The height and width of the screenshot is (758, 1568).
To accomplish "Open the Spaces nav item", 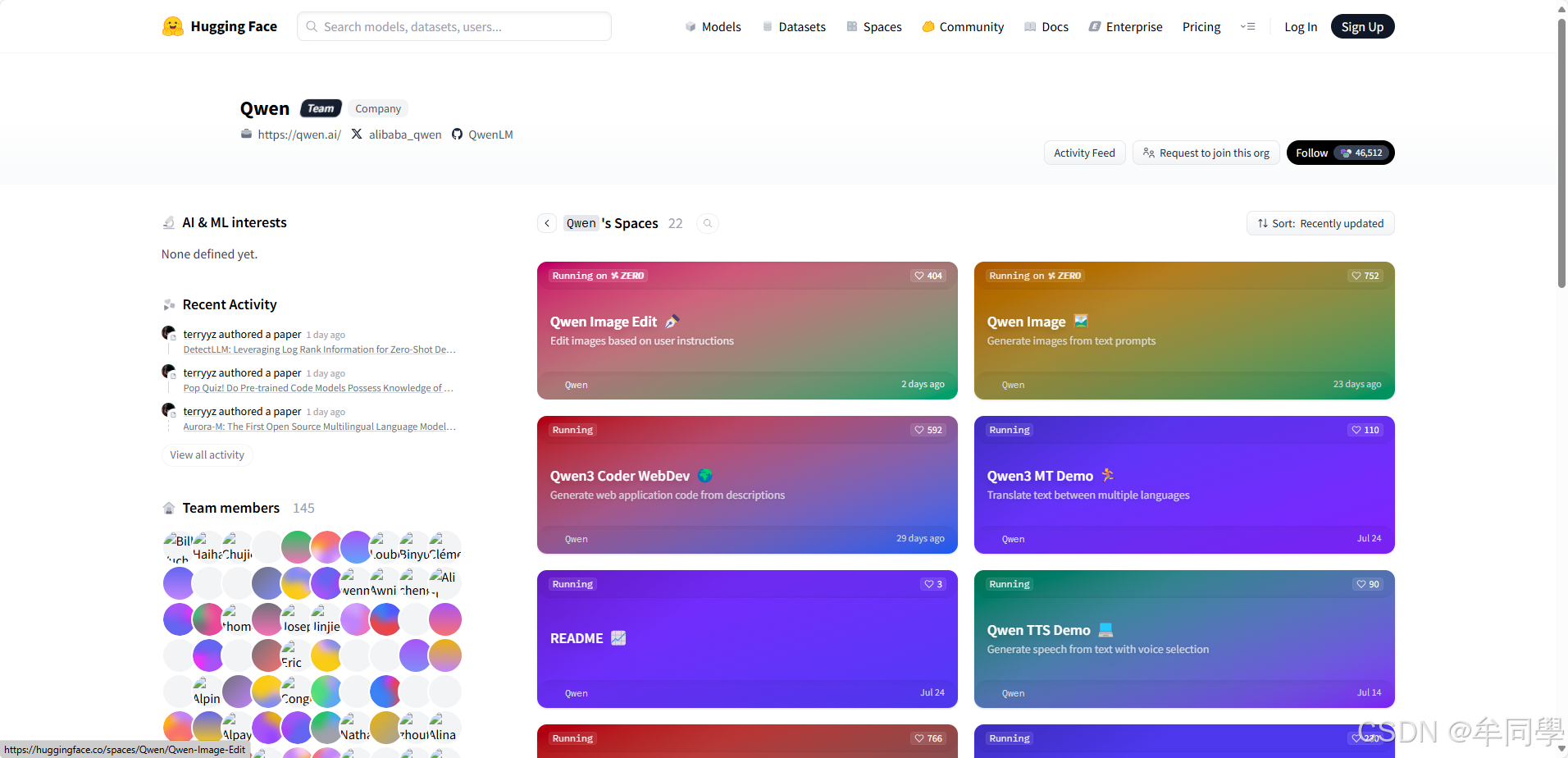I will (x=874, y=27).
